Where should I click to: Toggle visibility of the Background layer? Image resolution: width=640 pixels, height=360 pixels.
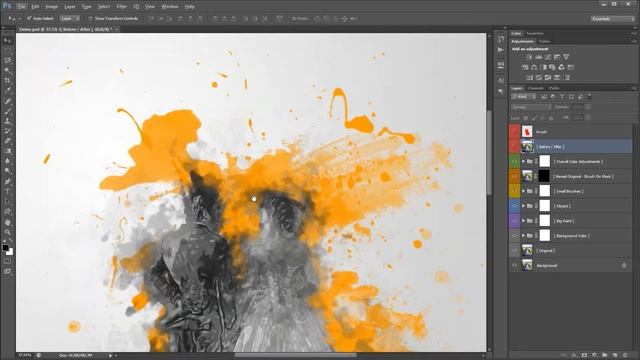click(514, 265)
